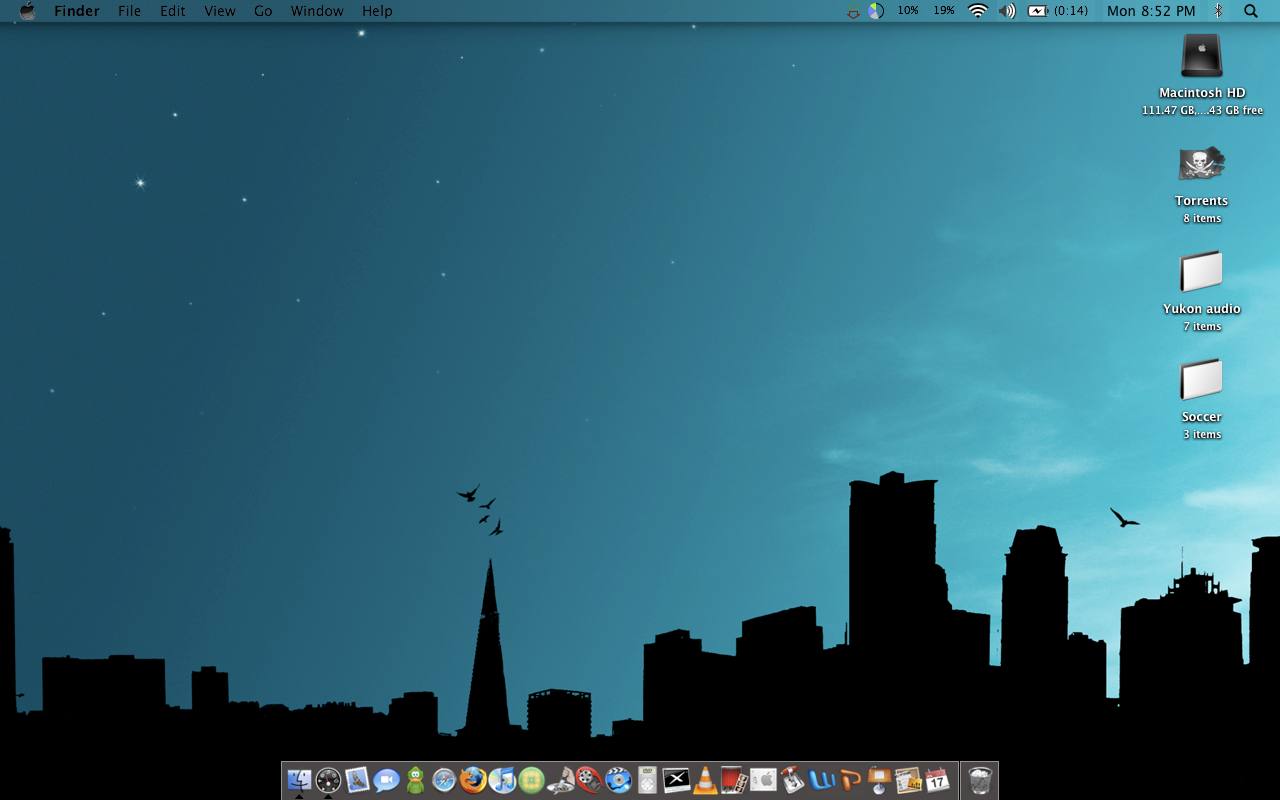The image size is (1280, 800).
Task: Open the pie chart activity monitor menu
Action: [x=876, y=11]
